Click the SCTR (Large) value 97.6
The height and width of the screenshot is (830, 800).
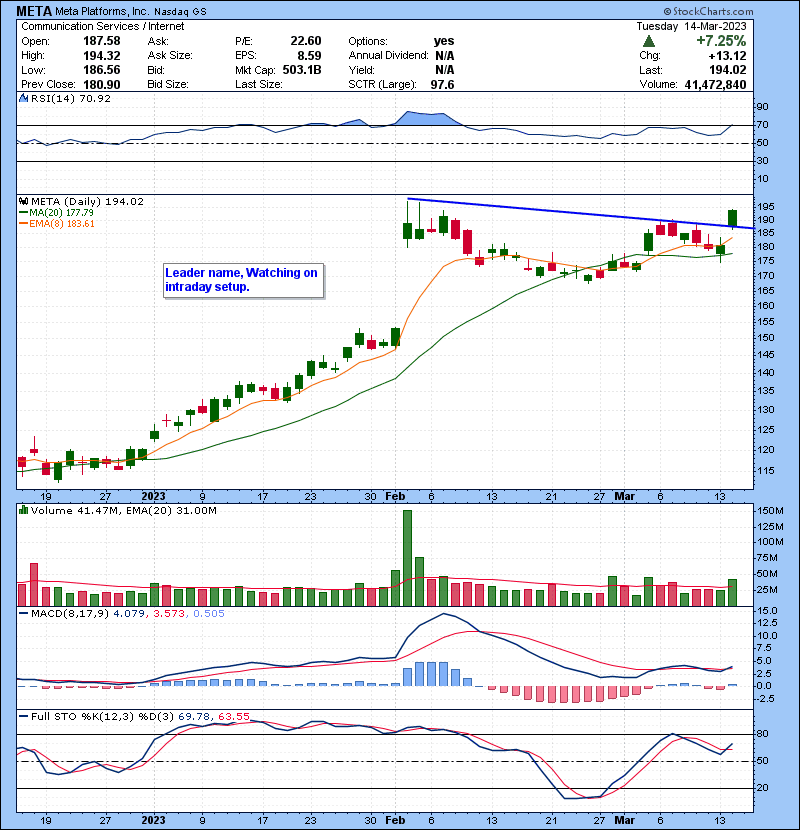(x=442, y=85)
